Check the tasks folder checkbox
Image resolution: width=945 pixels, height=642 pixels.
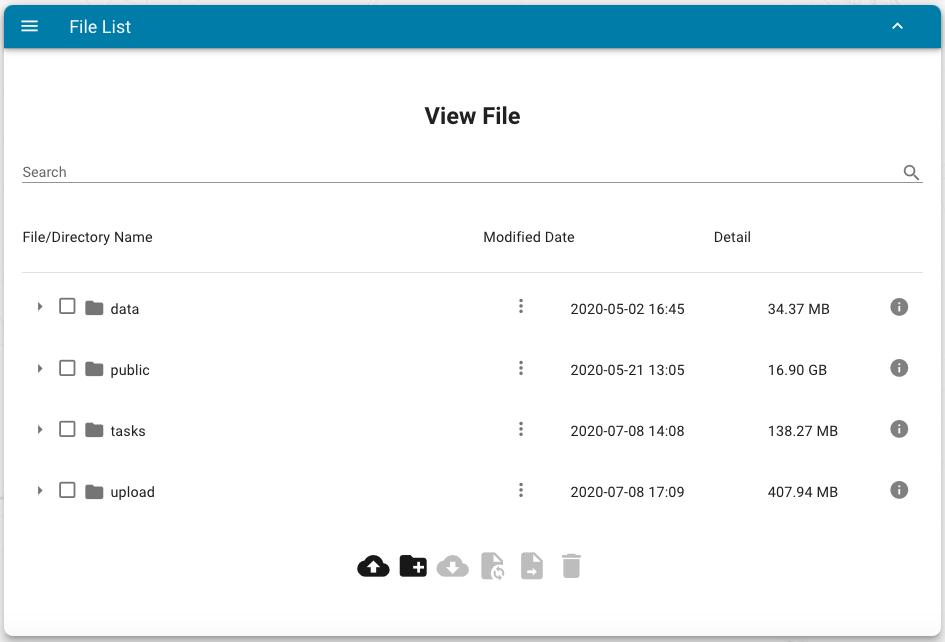point(68,429)
